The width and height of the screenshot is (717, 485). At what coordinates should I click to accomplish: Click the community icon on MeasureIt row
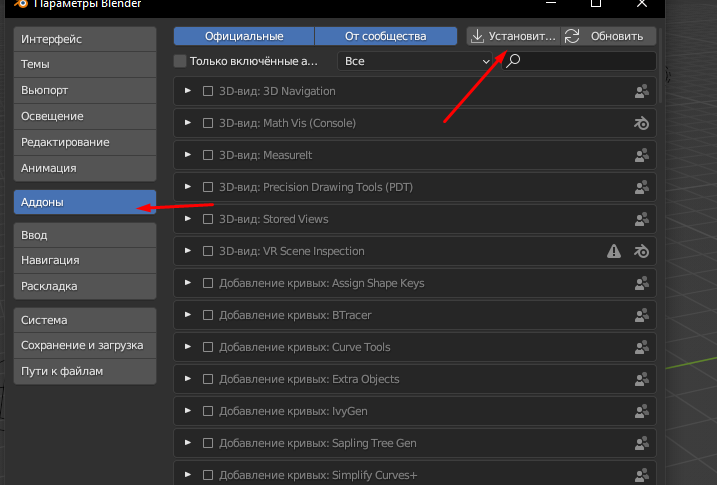pyautogui.click(x=642, y=155)
